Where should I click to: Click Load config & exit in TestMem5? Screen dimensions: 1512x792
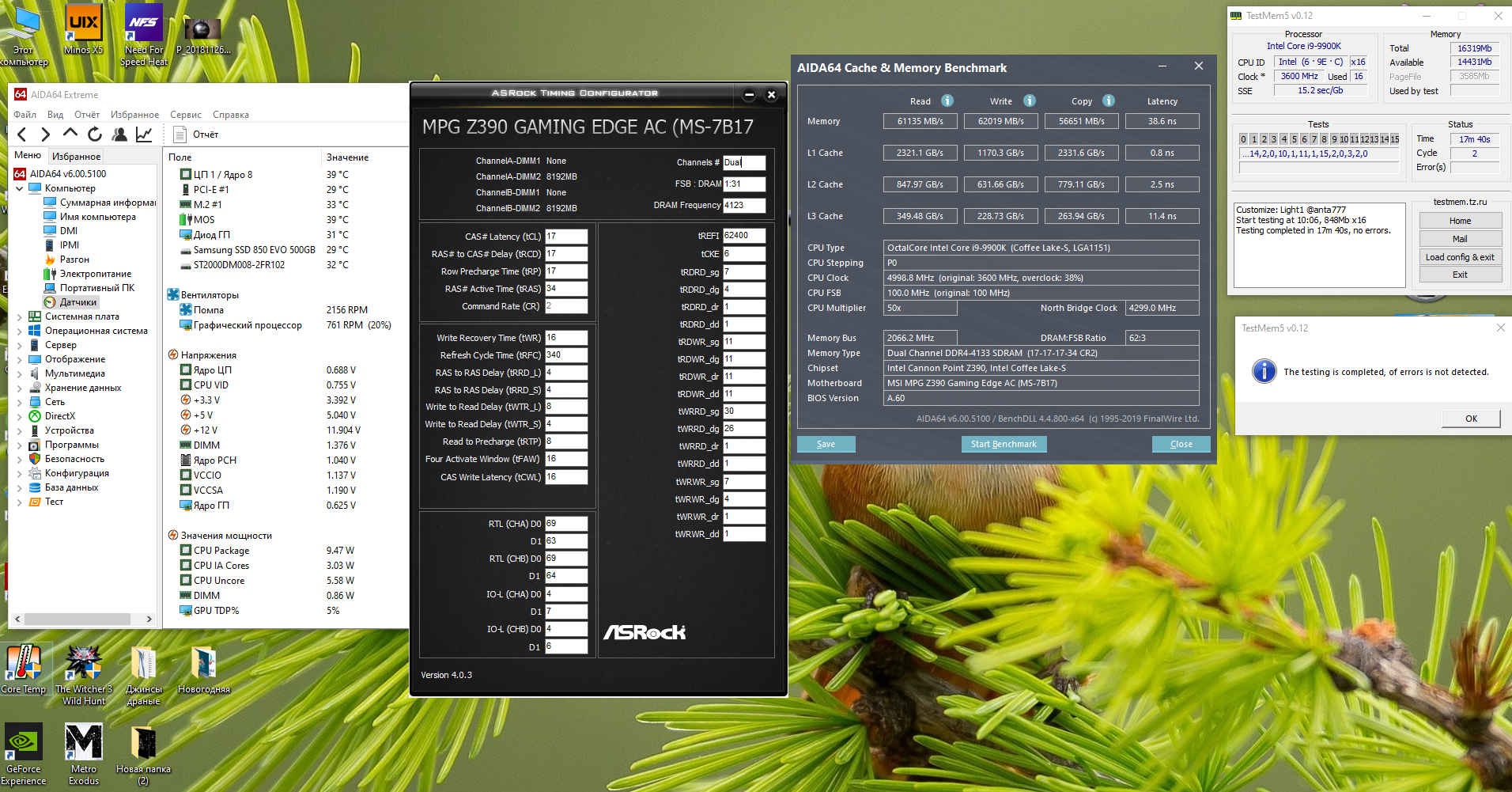(x=1460, y=257)
